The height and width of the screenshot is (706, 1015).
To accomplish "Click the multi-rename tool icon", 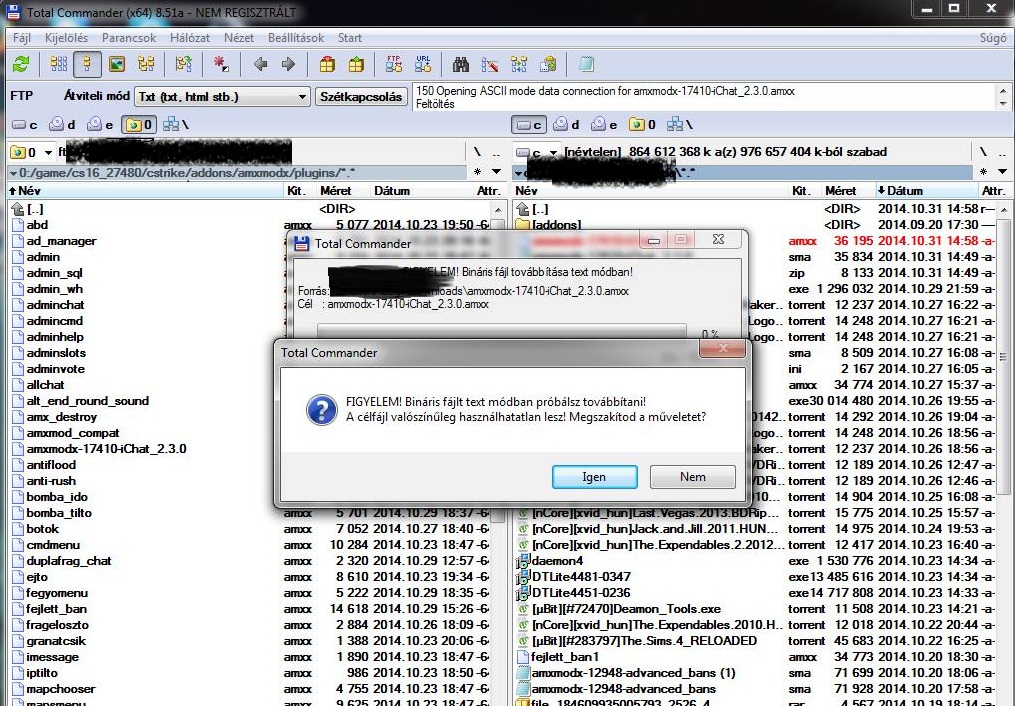I will point(490,64).
